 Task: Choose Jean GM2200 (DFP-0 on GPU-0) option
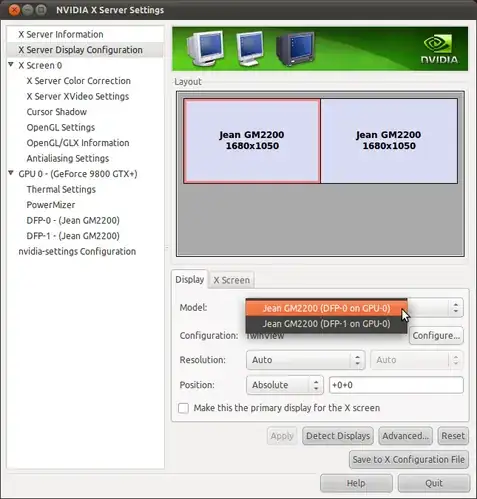[x=326, y=308]
